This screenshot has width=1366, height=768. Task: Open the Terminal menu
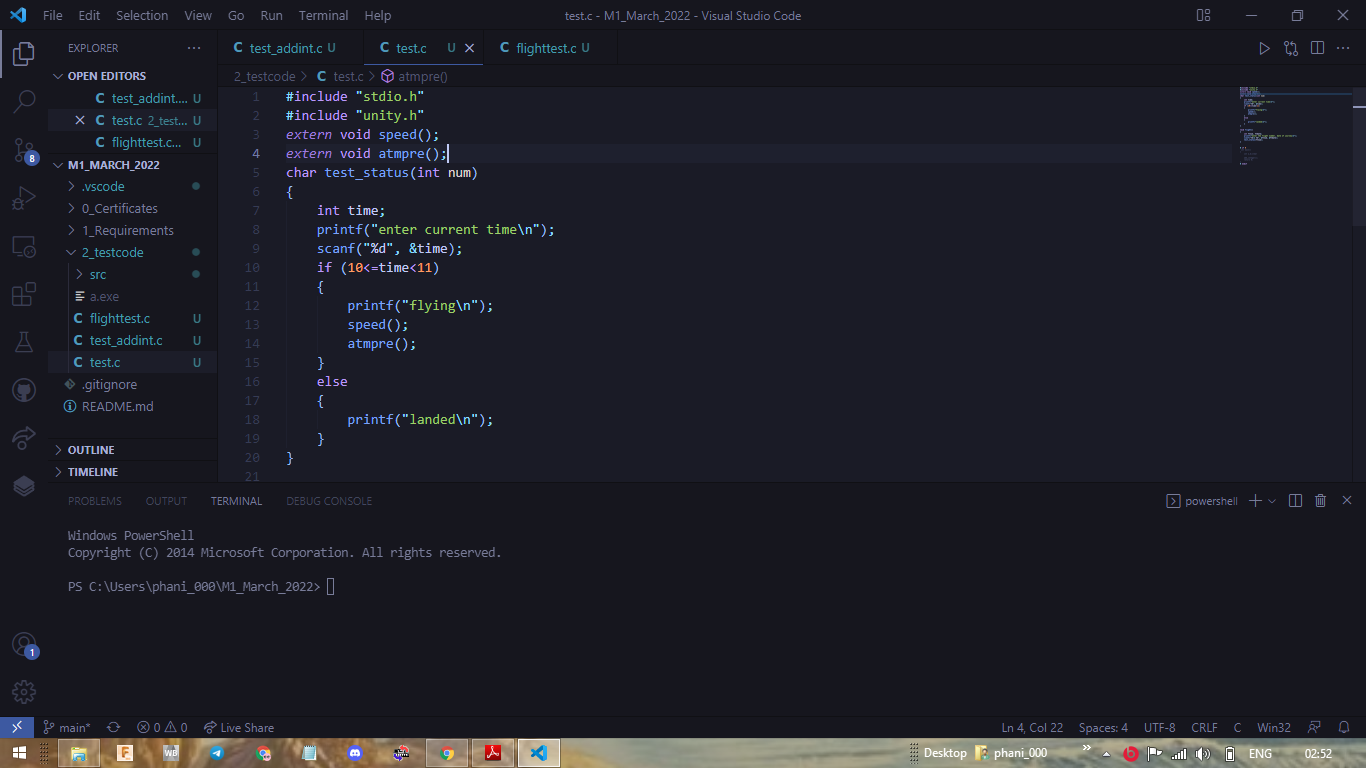[x=323, y=15]
